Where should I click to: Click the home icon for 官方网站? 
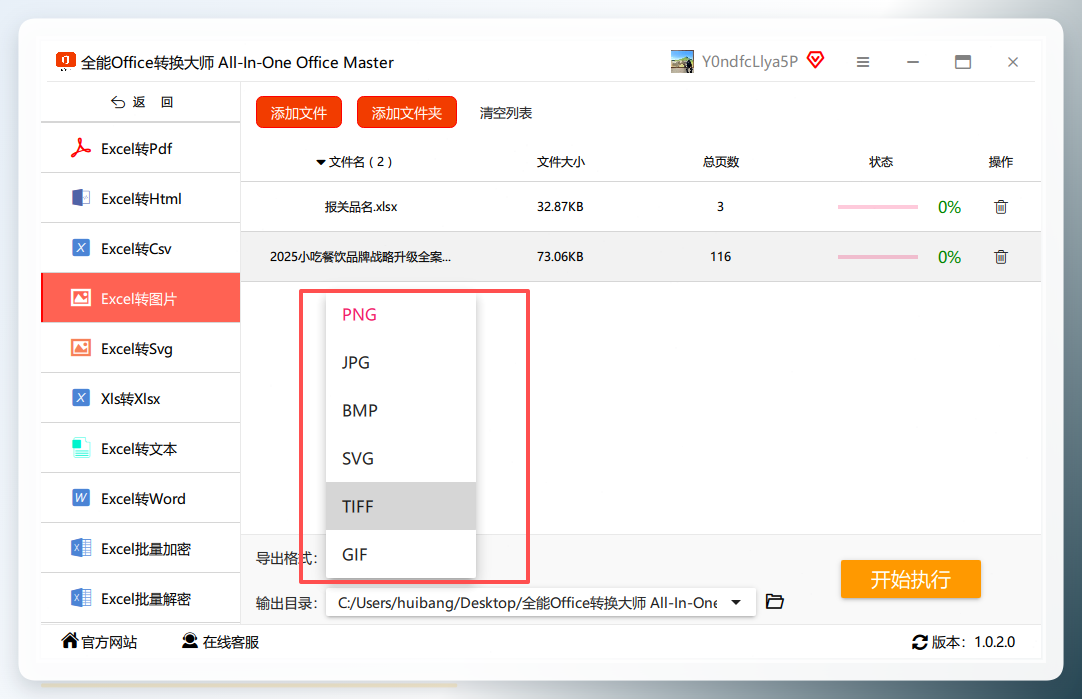click(70, 641)
